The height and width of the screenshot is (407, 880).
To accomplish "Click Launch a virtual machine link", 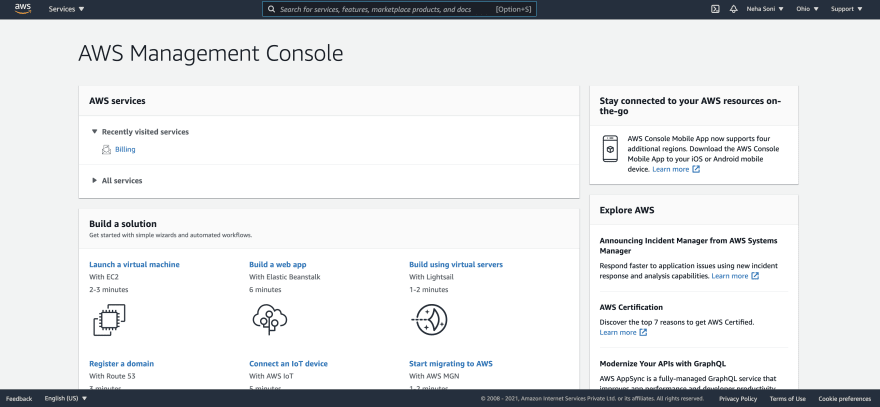I will [x=134, y=264].
